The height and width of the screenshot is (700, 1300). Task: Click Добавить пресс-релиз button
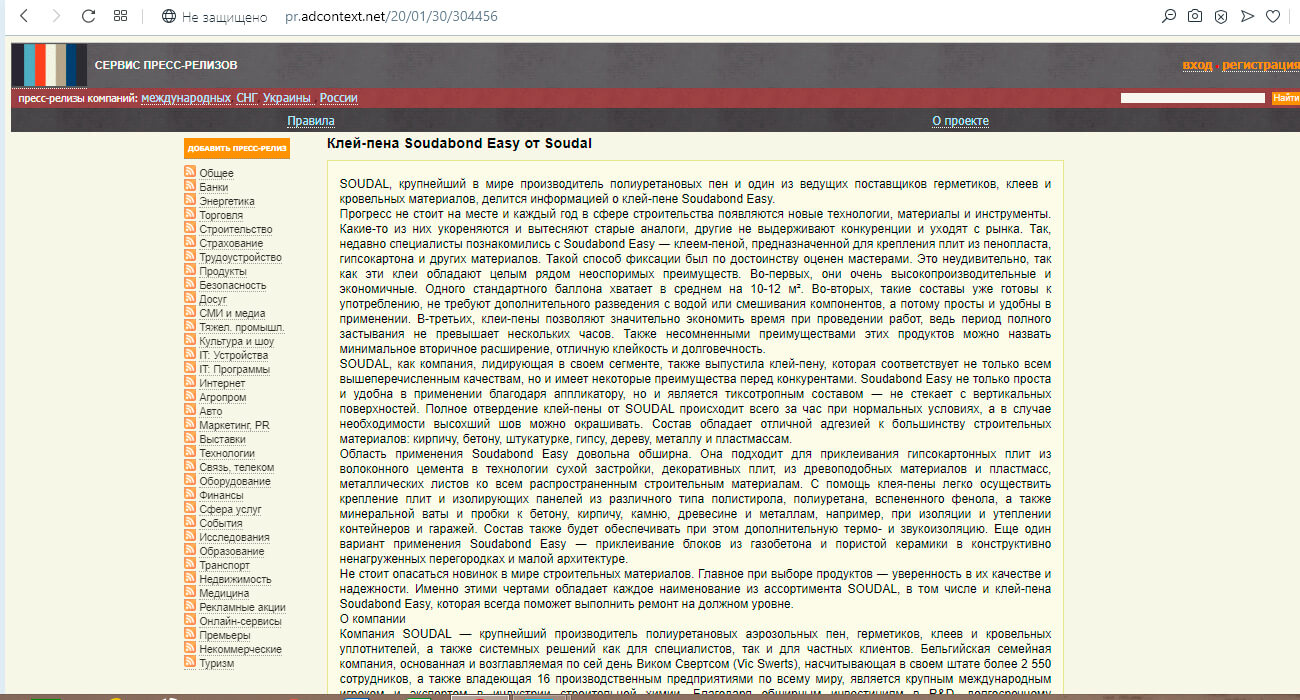pos(237,148)
